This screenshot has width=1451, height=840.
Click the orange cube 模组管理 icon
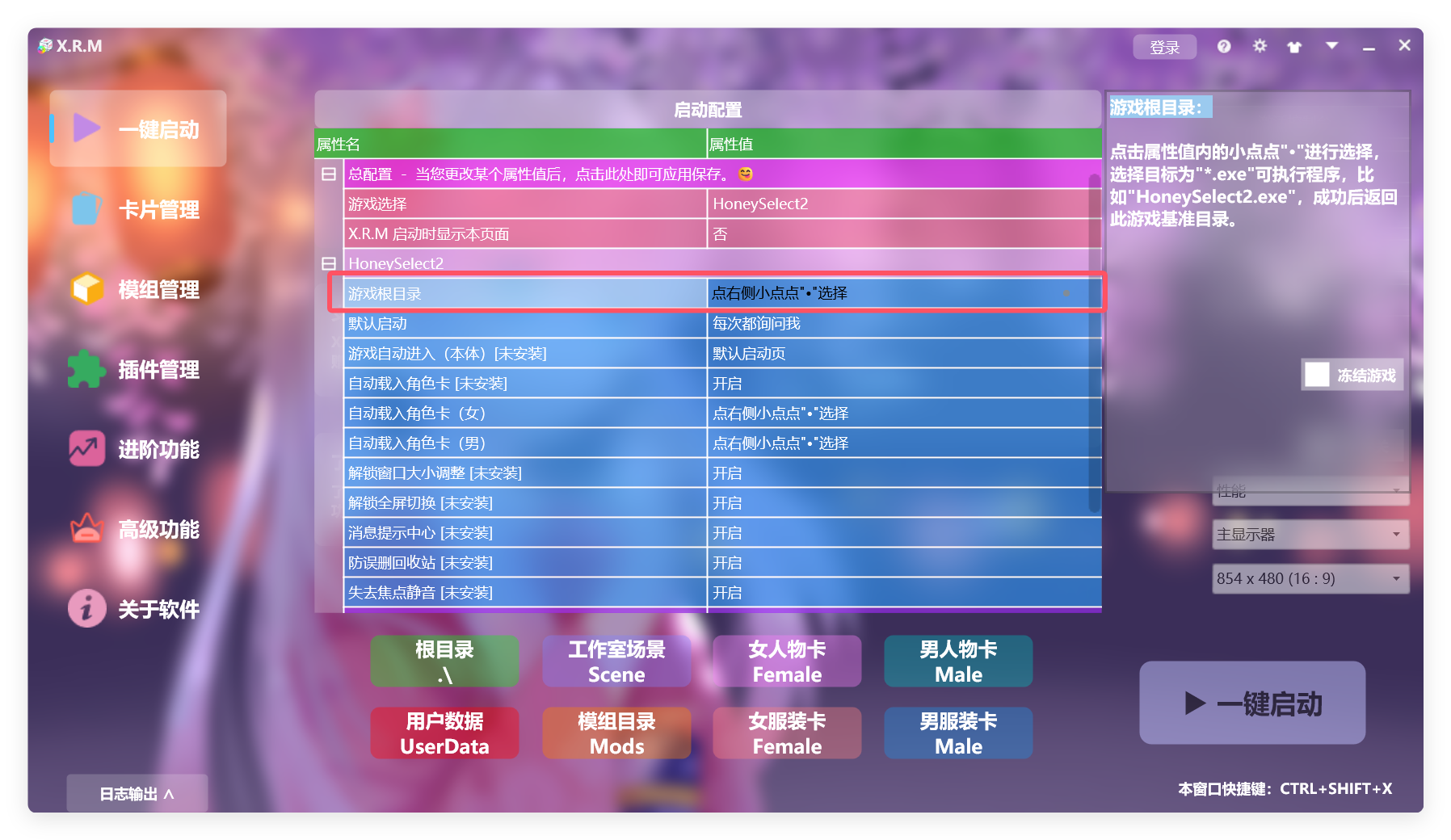coord(86,289)
